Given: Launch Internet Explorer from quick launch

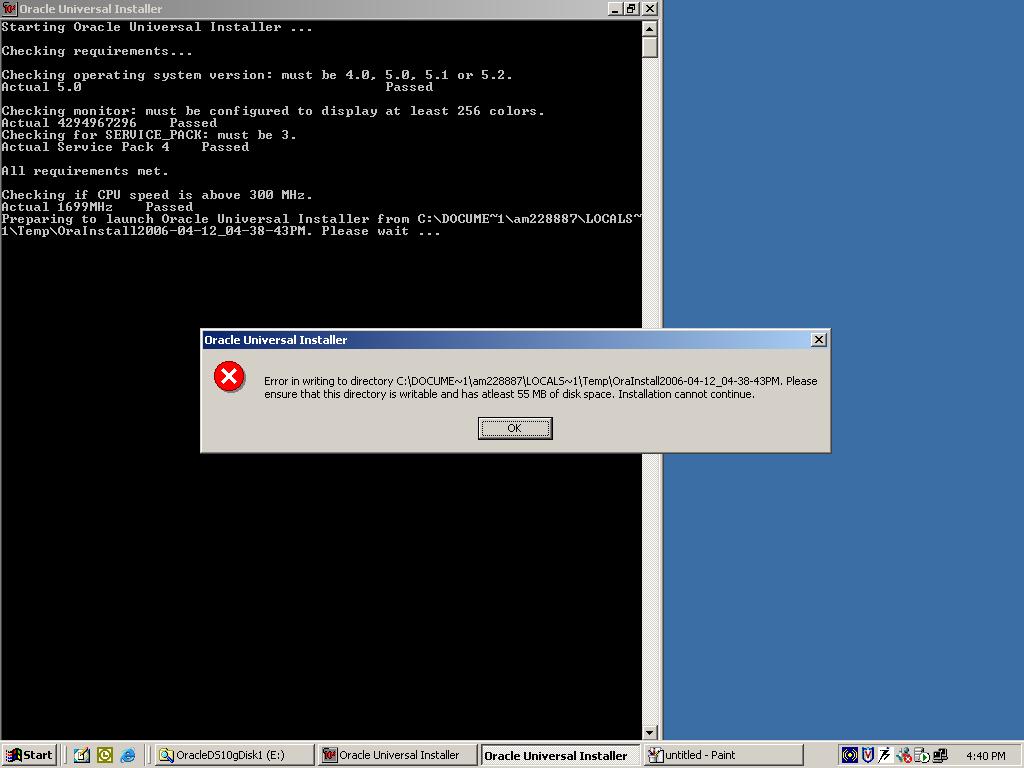Looking at the screenshot, I should [128, 756].
